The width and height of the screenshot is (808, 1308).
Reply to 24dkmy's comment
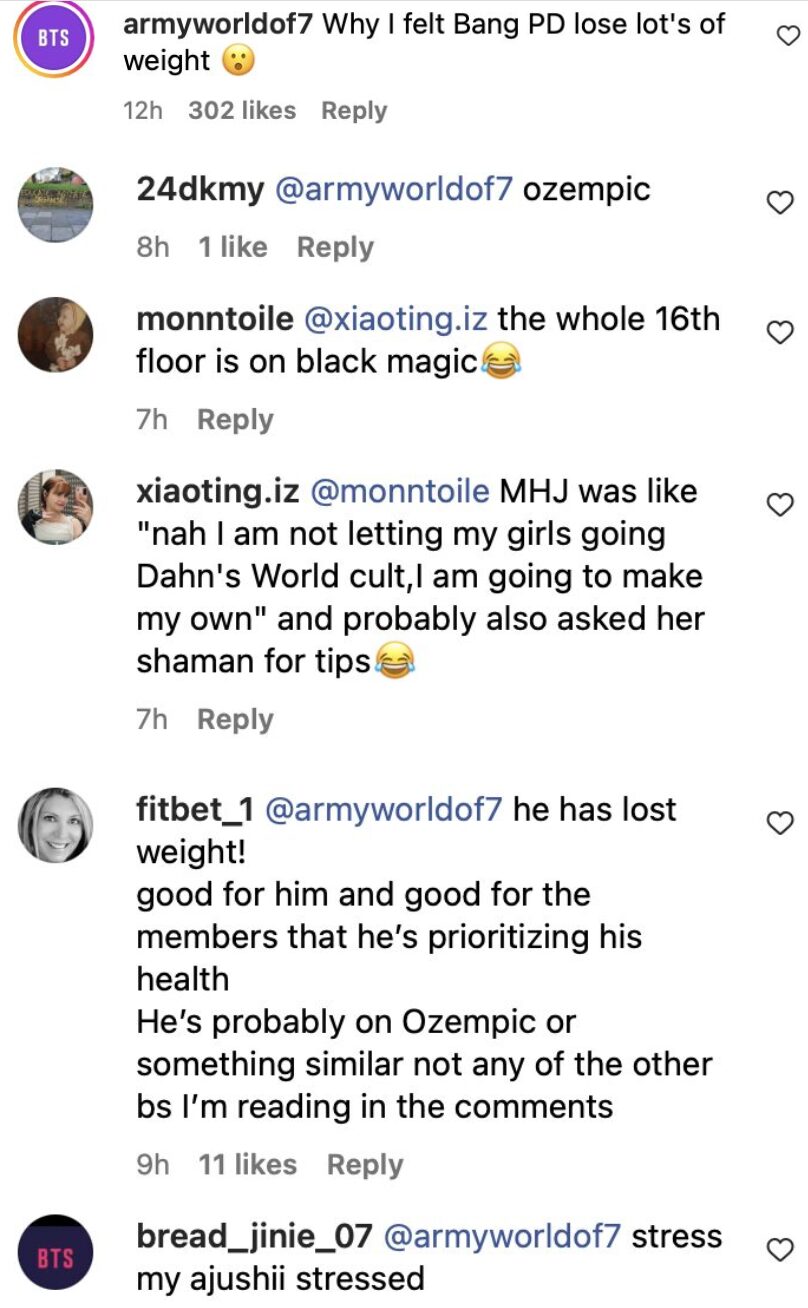pyautogui.click(x=334, y=247)
